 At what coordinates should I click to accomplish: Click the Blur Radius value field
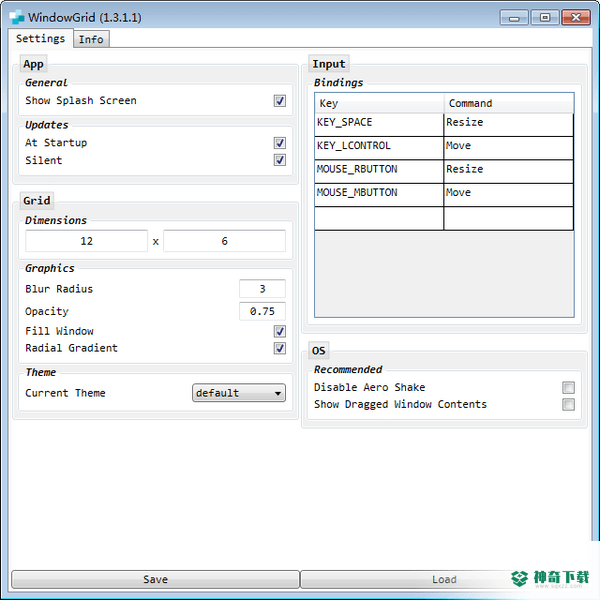point(262,289)
